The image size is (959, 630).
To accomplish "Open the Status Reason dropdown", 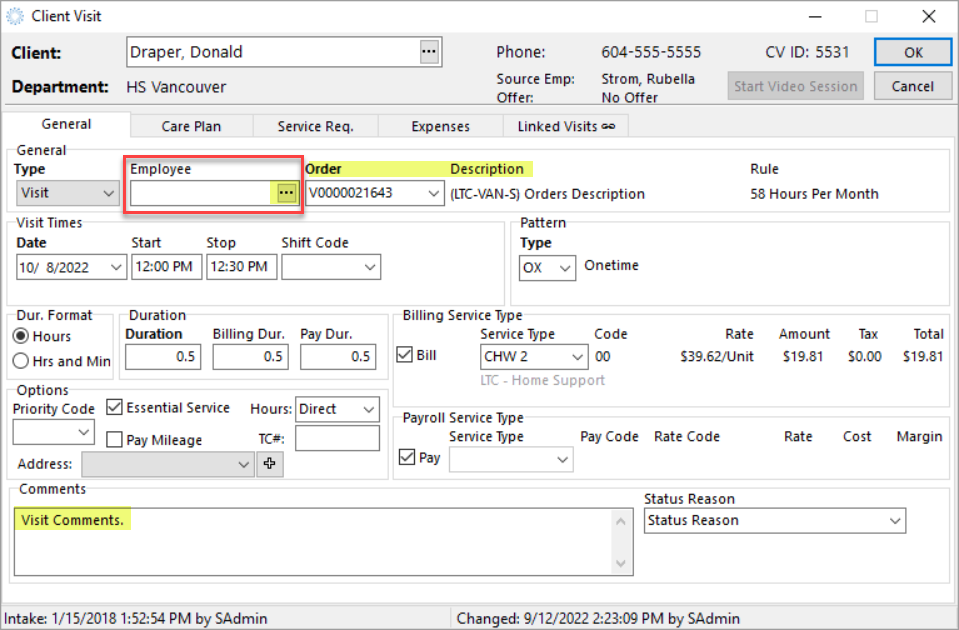I will 895,520.
